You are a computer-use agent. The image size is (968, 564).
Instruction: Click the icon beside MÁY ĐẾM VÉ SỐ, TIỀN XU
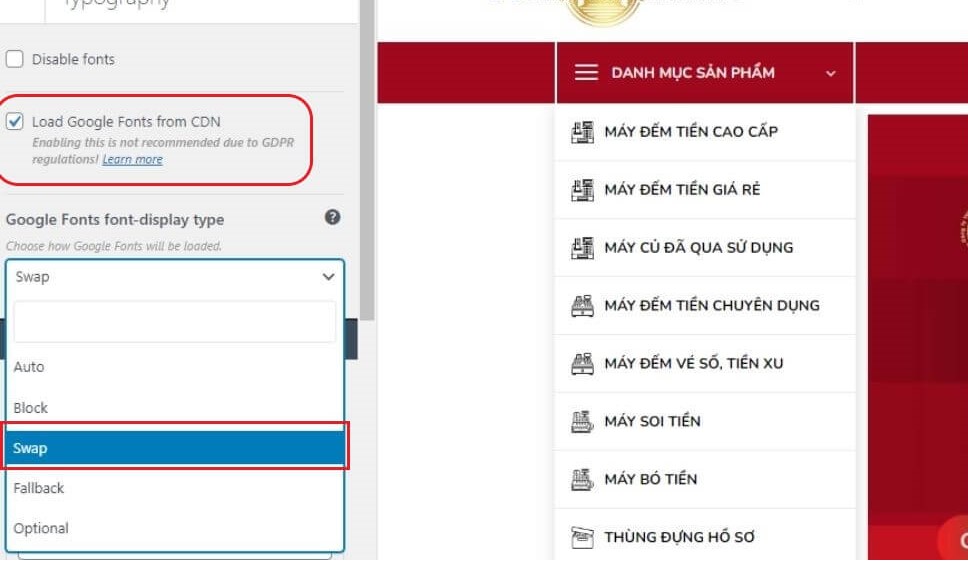click(x=582, y=364)
